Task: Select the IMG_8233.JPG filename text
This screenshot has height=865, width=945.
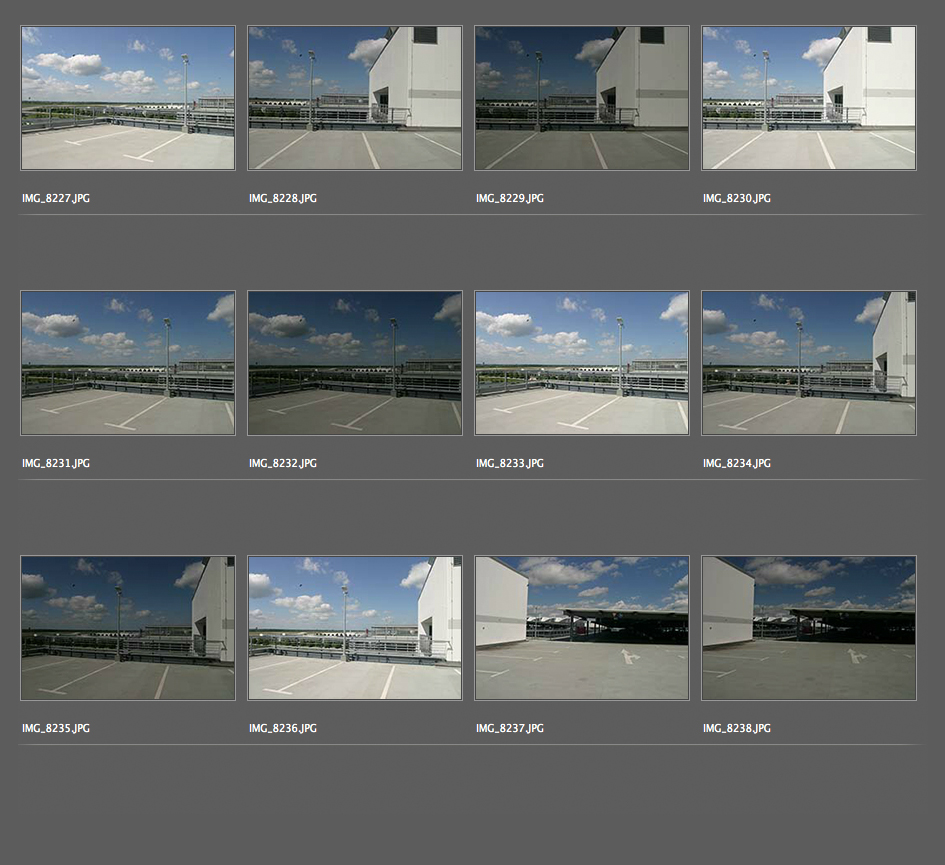Action: [510, 464]
